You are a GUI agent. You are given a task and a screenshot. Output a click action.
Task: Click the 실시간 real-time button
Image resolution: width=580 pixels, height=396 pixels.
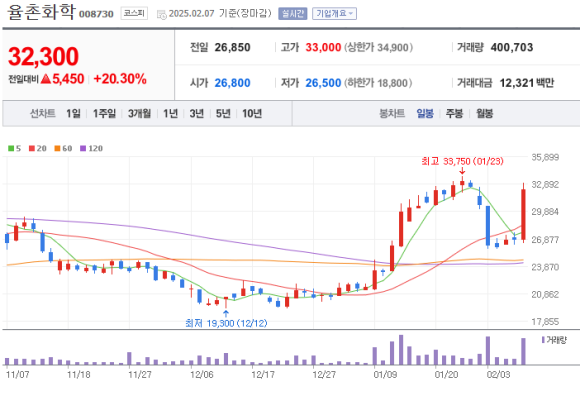point(293,14)
